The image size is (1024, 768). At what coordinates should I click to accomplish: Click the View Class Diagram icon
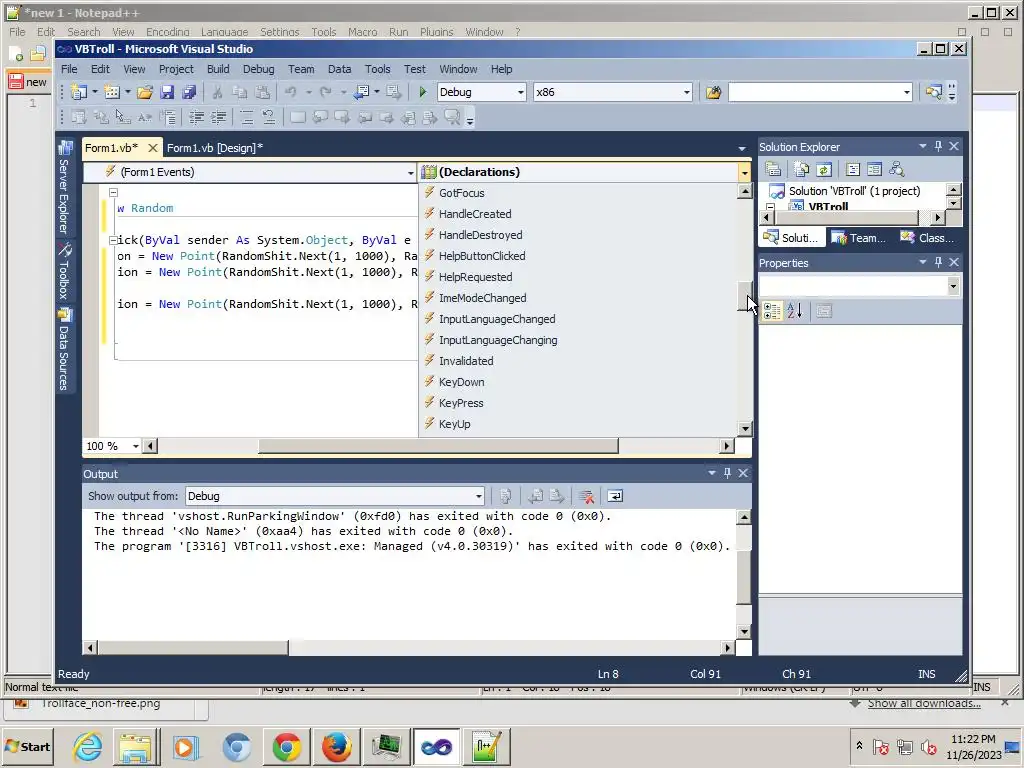click(x=897, y=170)
